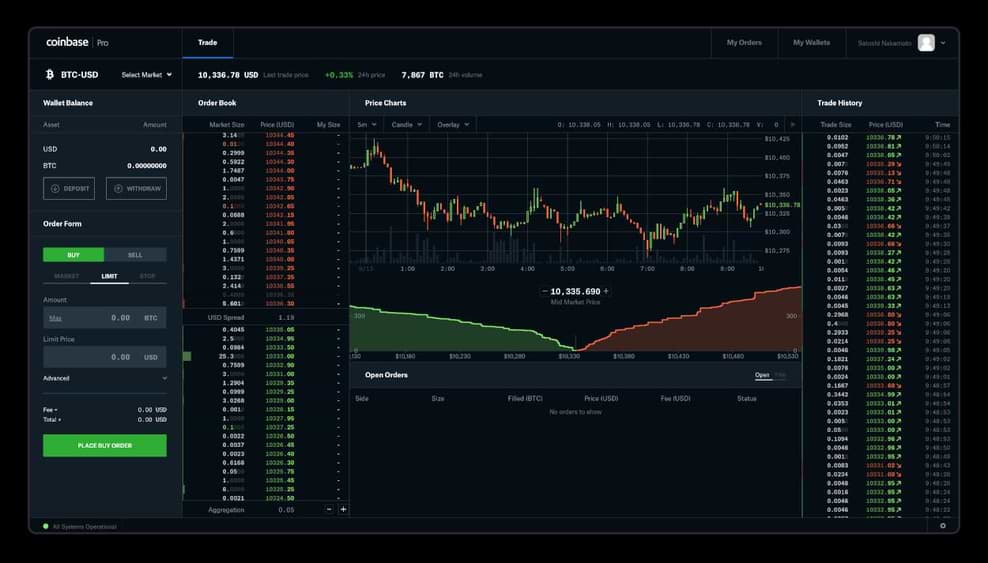The width and height of the screenshot is (988, 563).
Task: Increase order book aggregation with plus
Action: click(x=343, y=509)
